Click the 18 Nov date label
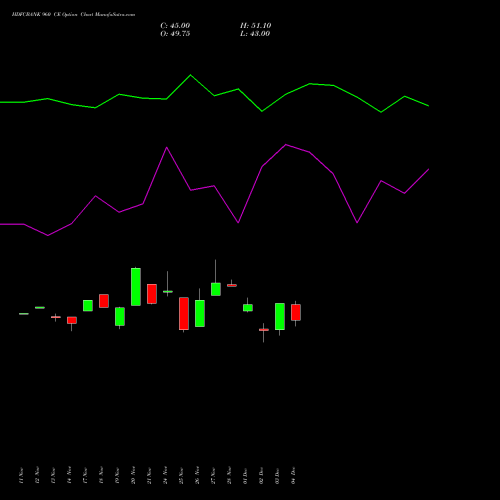The height and width of the screenshot is (500, 500). click(x=101, y=475)
